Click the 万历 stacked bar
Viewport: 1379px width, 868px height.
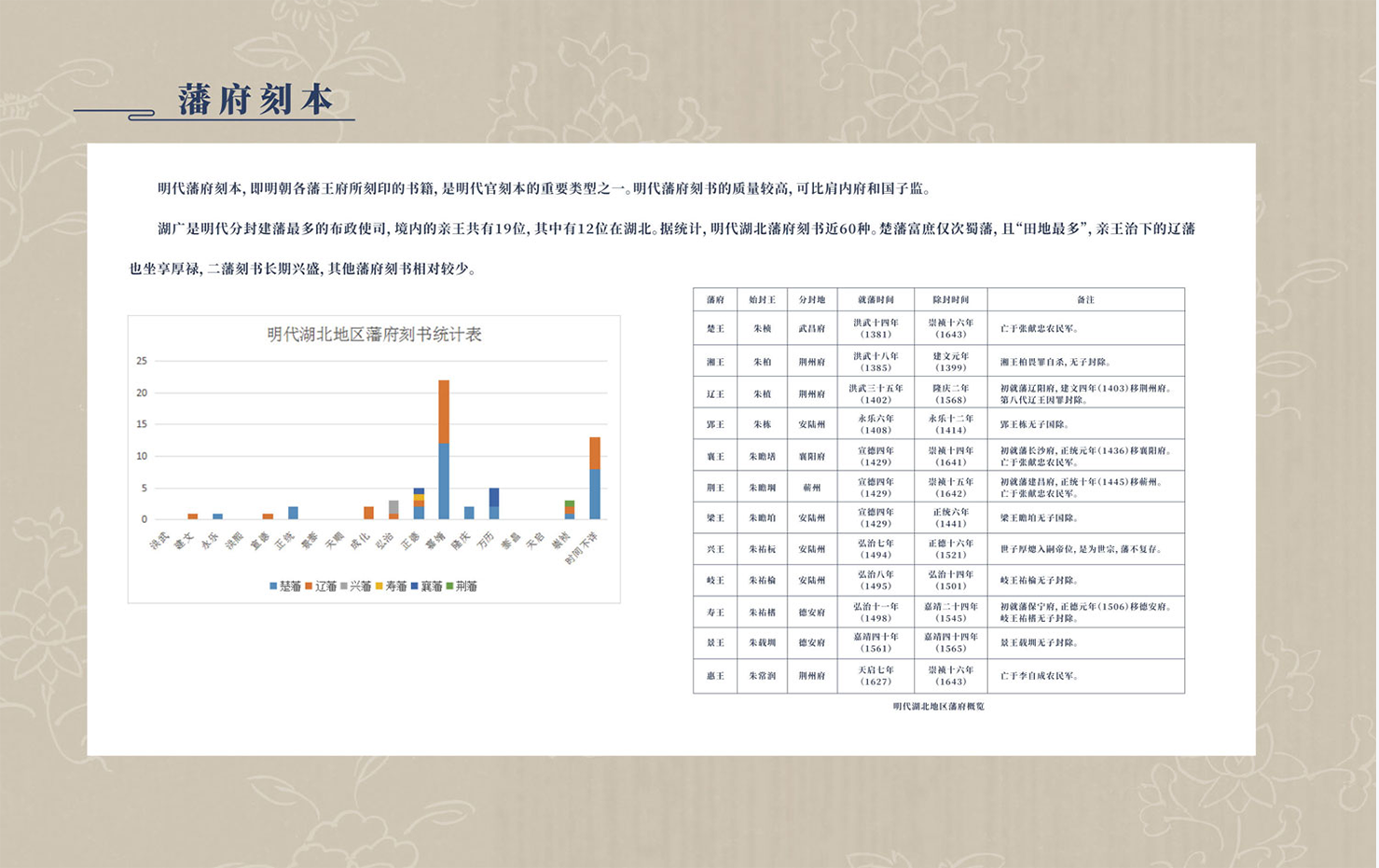(x=494, y=503)
